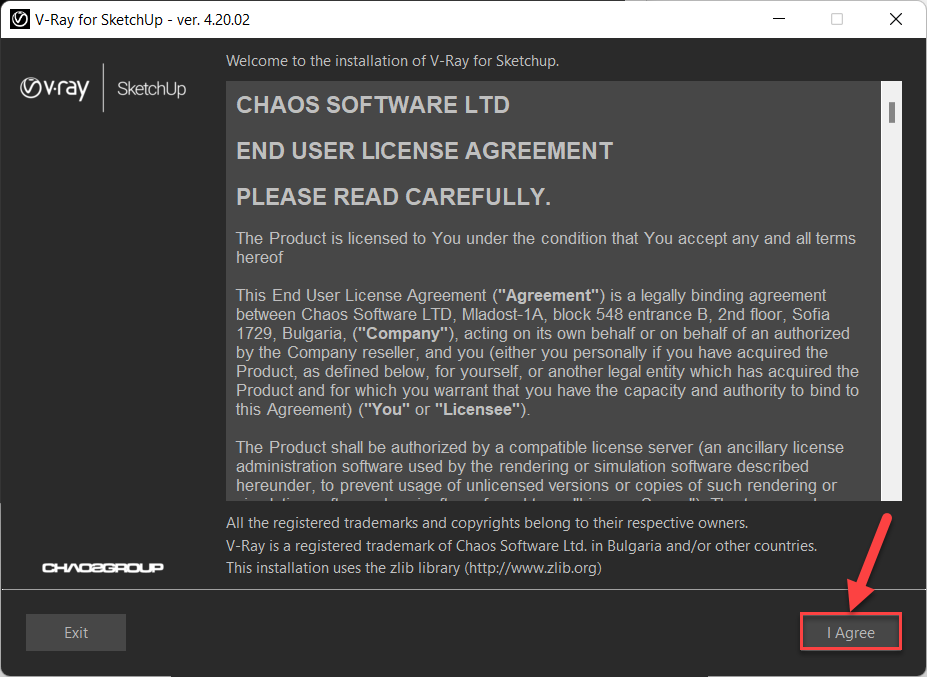Click the Exit button
927x677 pixels.
coord(76,632)
